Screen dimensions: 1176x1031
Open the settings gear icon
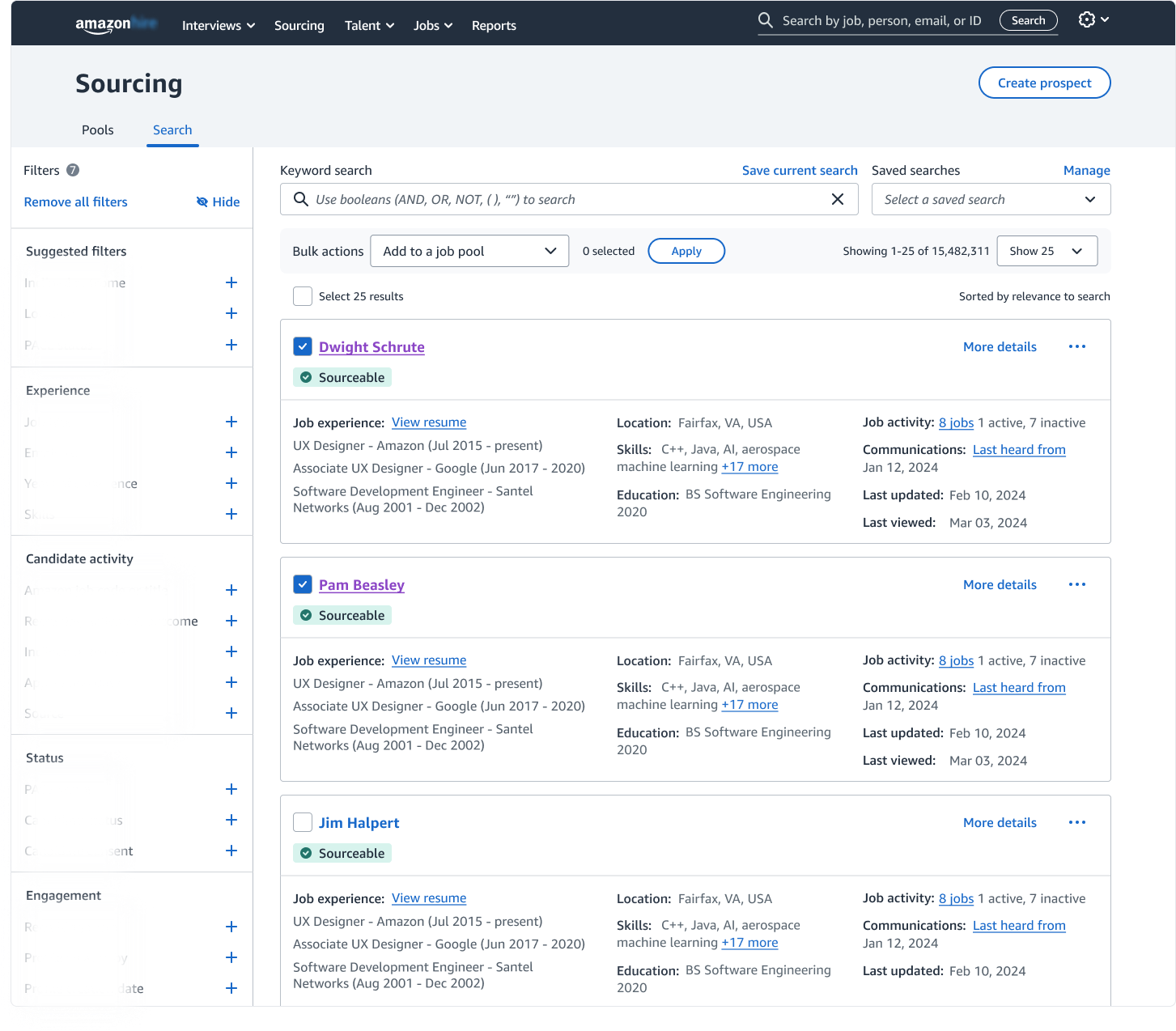coord(1087,19)
